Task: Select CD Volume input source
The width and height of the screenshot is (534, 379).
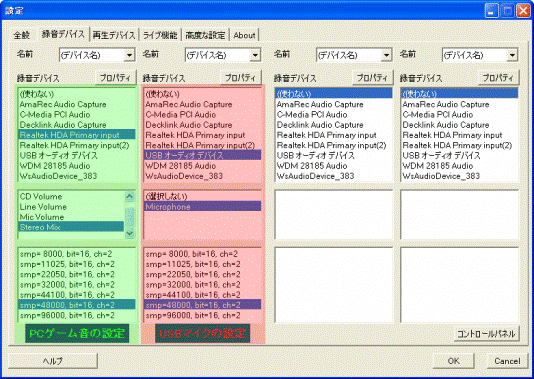Action: (71, 196)
